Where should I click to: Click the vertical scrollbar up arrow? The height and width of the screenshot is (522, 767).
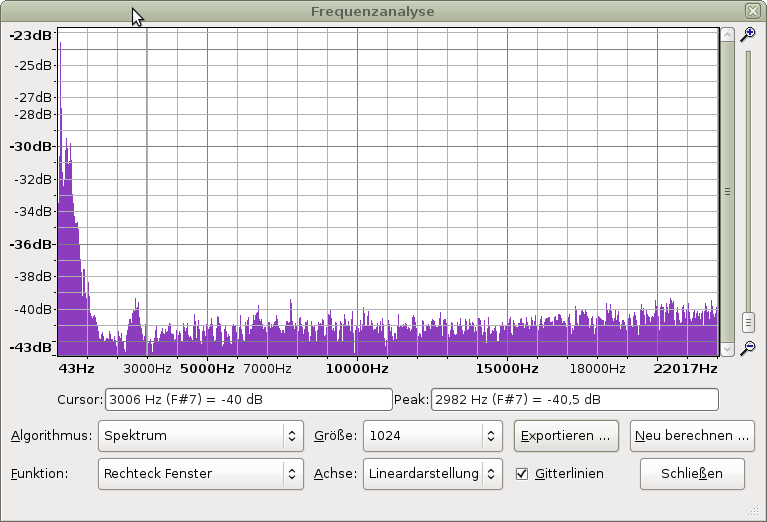727,35
